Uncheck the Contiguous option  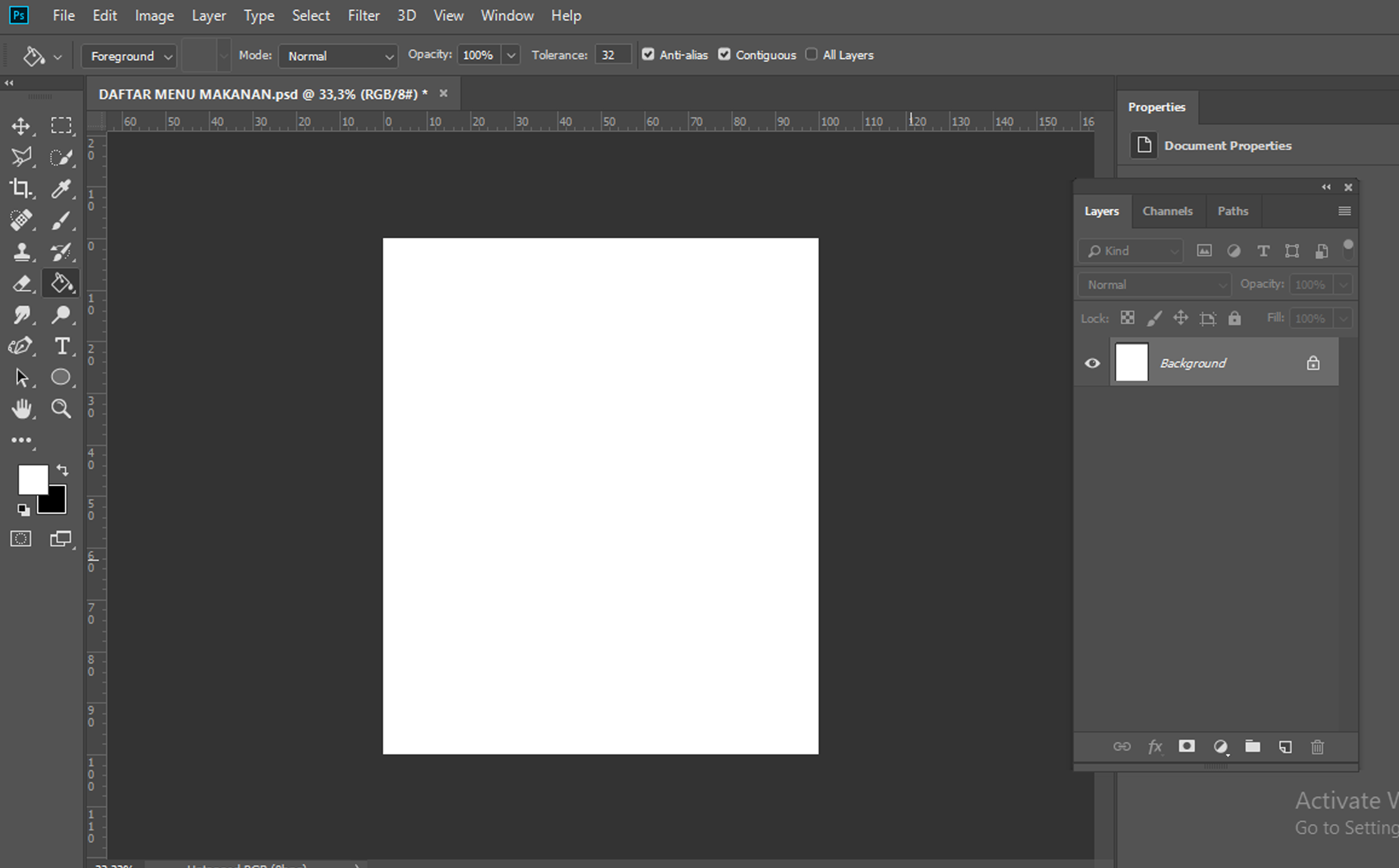[x=724, y=54]
